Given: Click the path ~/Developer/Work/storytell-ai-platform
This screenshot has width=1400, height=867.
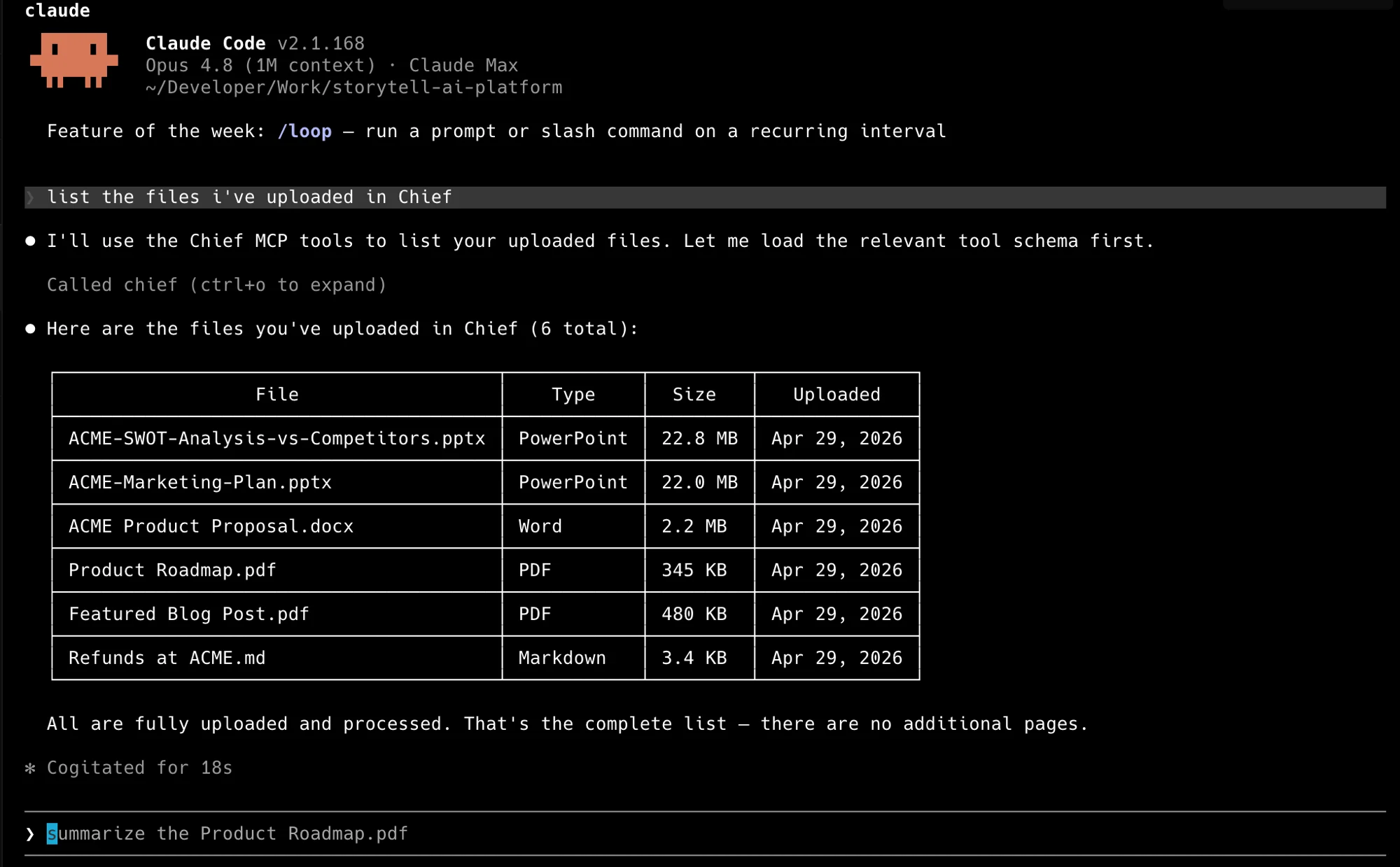Looking at the screenshot, I should click(x=353, y=87).
